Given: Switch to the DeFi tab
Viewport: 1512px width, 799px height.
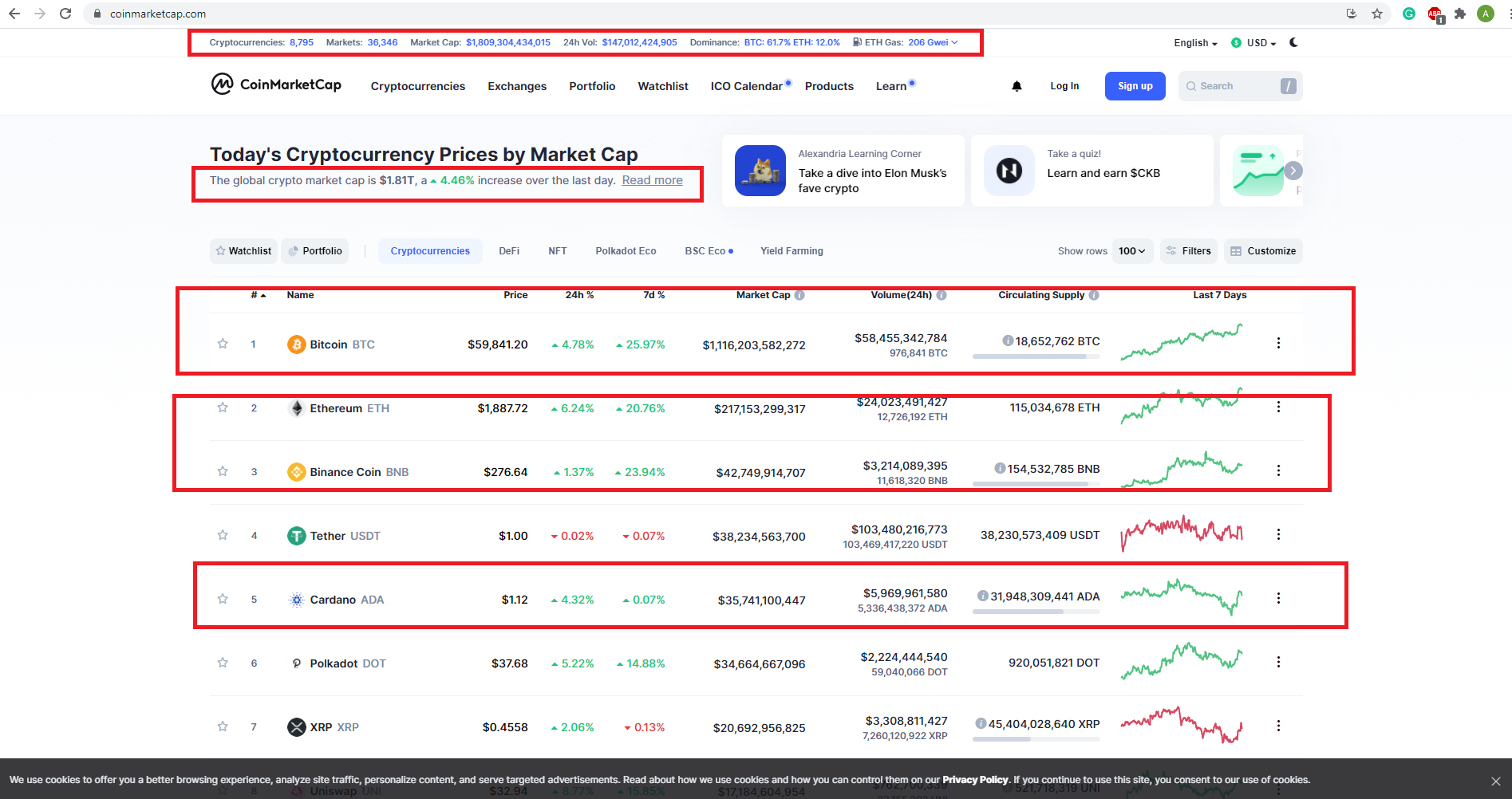Looking at the screenshot, I should (509, 251).
